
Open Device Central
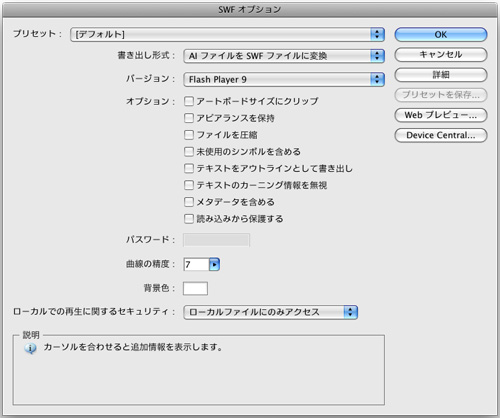[x=441, y=135]
